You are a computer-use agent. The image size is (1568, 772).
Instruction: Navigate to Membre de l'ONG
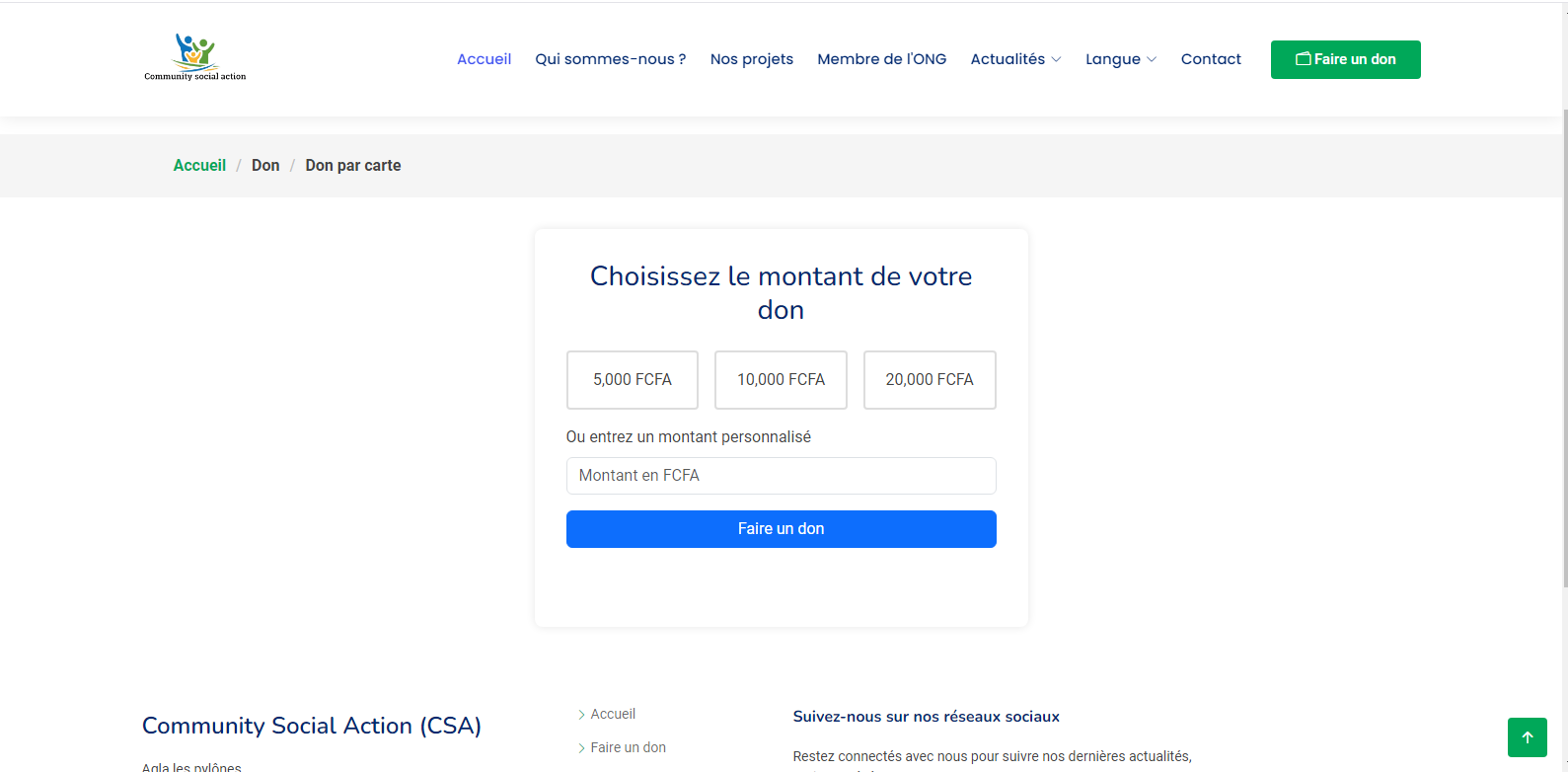tap(881, 59)
